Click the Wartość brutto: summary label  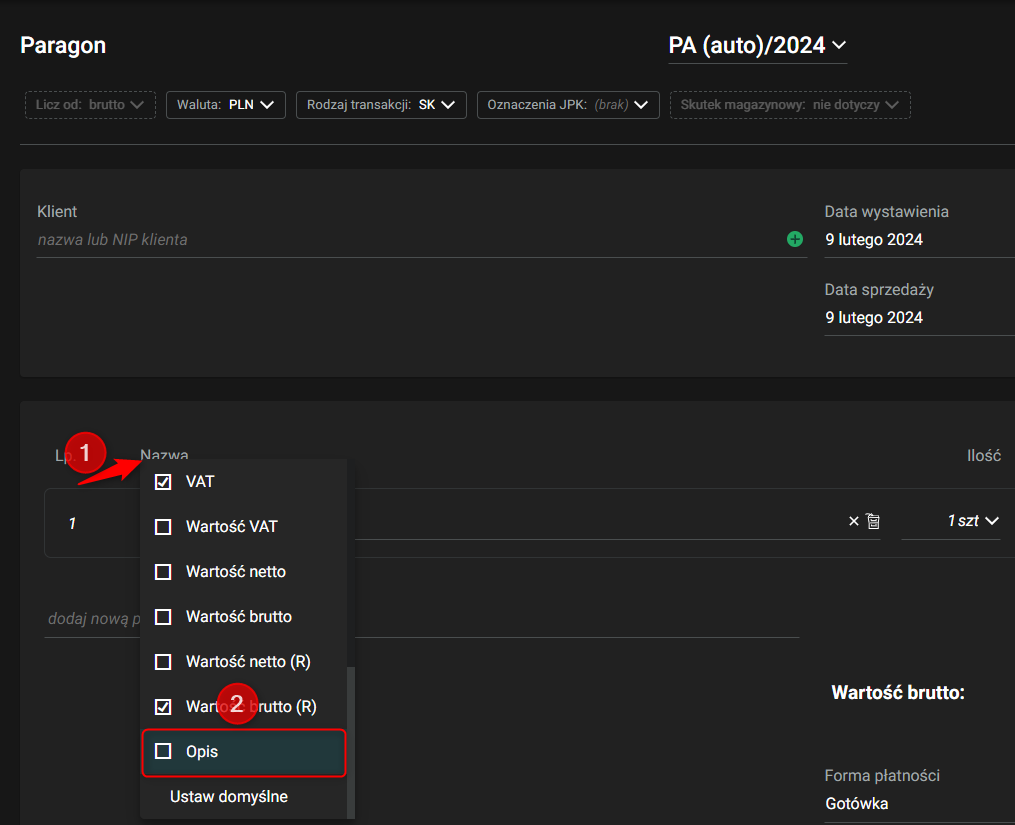click(x=898, y=692)
